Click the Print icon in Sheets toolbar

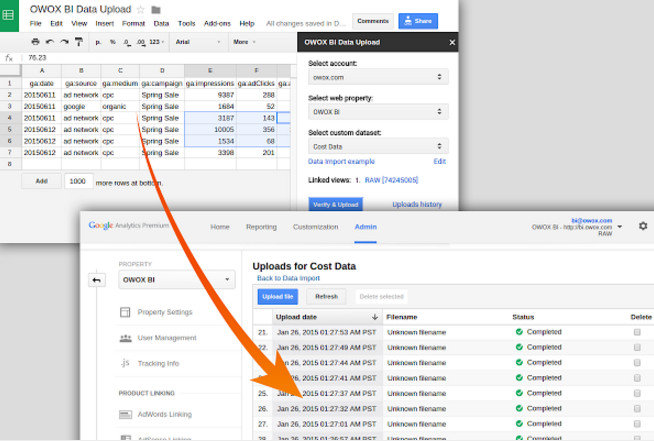(35, 42)
